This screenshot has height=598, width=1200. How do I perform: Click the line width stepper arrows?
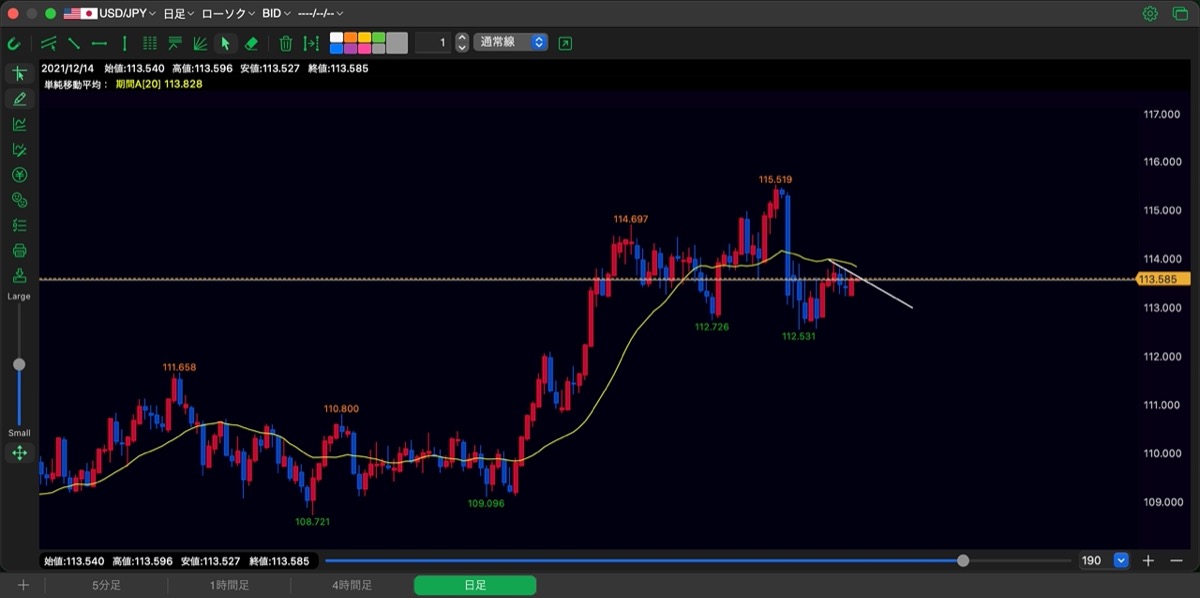pos(461,43)
